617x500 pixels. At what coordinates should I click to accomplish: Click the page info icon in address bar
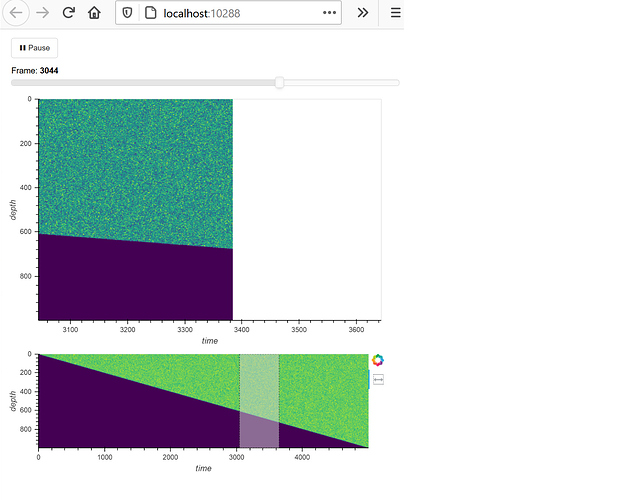(x=150, y=13)
